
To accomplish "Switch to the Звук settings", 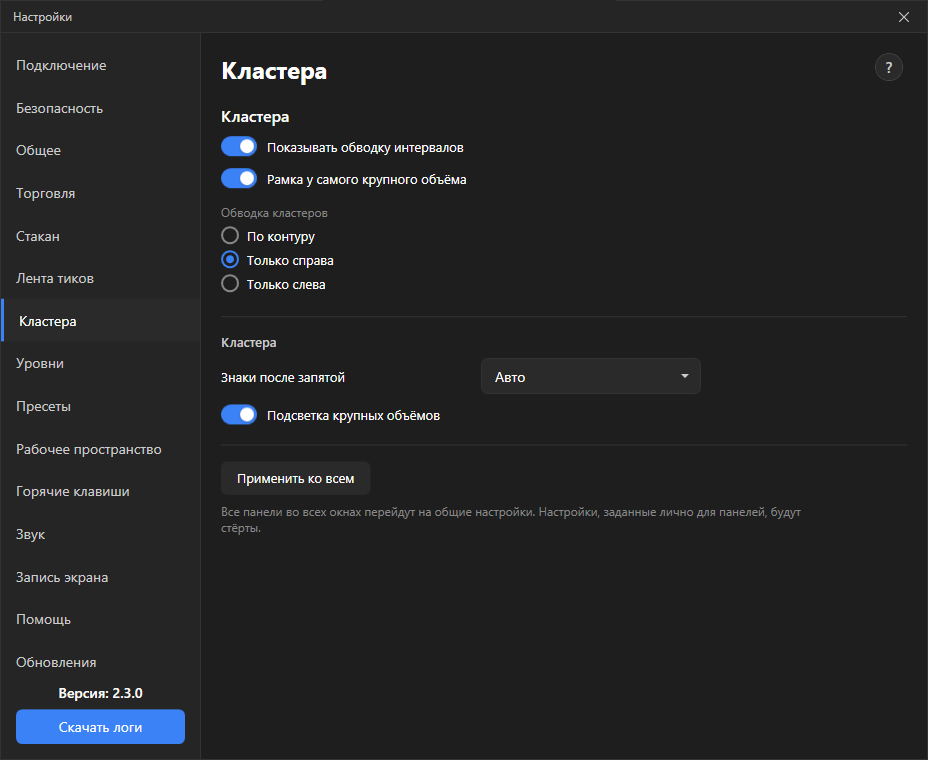I will click(x=101, y=534).
